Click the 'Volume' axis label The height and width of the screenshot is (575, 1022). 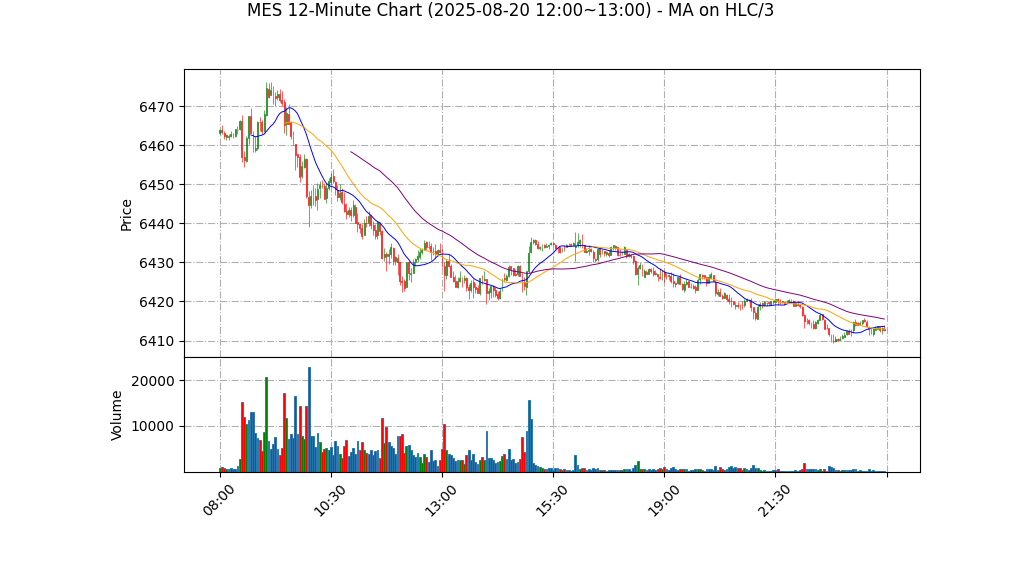point(117,415)
